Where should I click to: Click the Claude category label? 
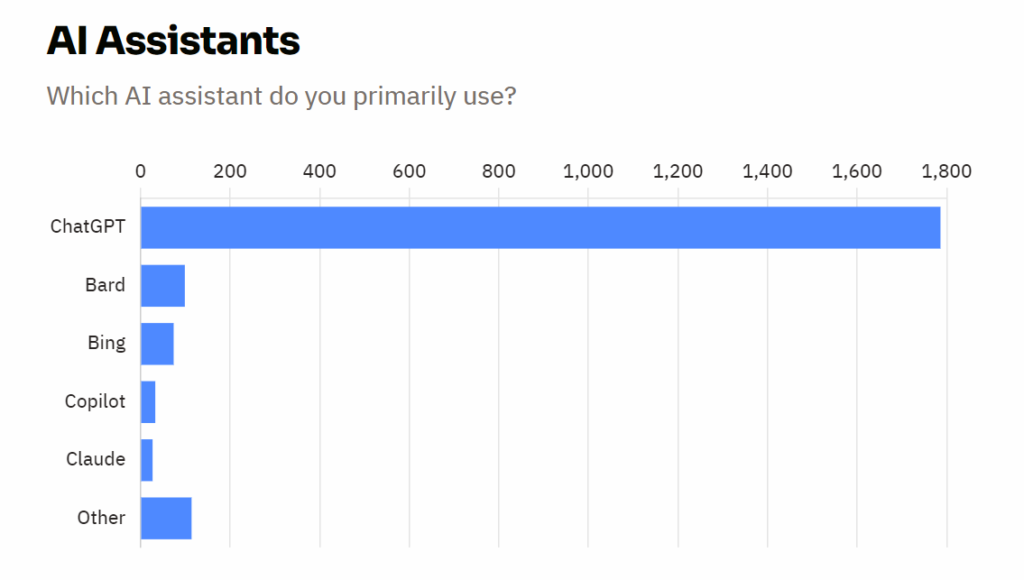[x=96, y=459]
